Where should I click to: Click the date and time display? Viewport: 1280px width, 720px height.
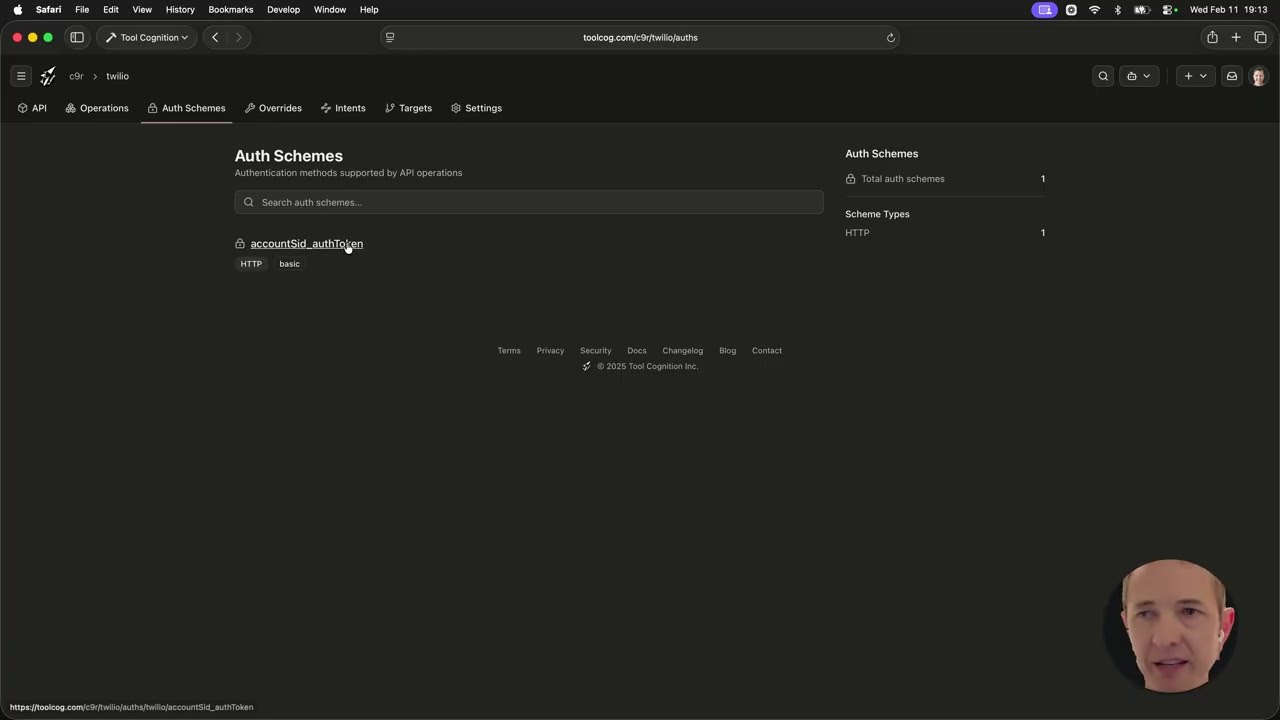(x=1228, y=10)
